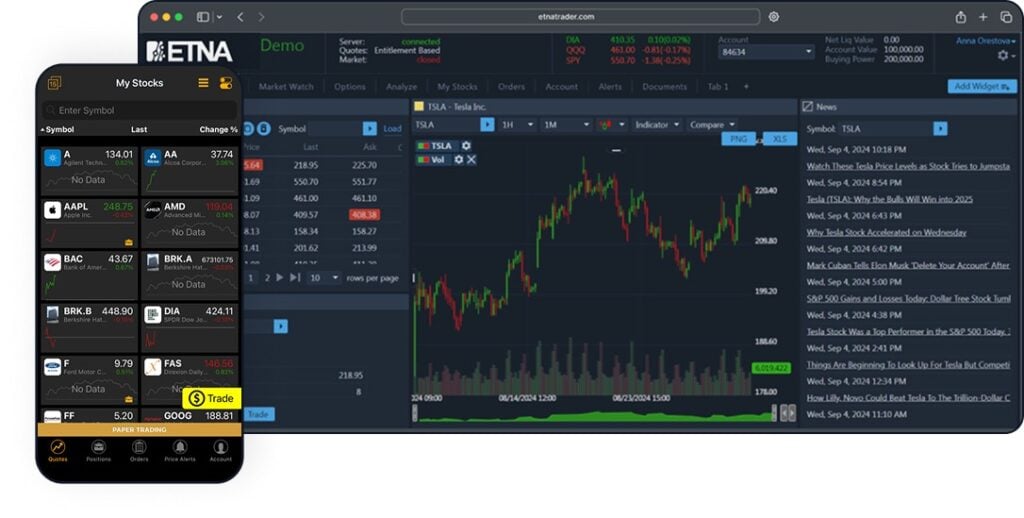Click the watchlist symbol go arrow button
Image resolution: width=1024 pixels, height=518 pixels.
370,129
